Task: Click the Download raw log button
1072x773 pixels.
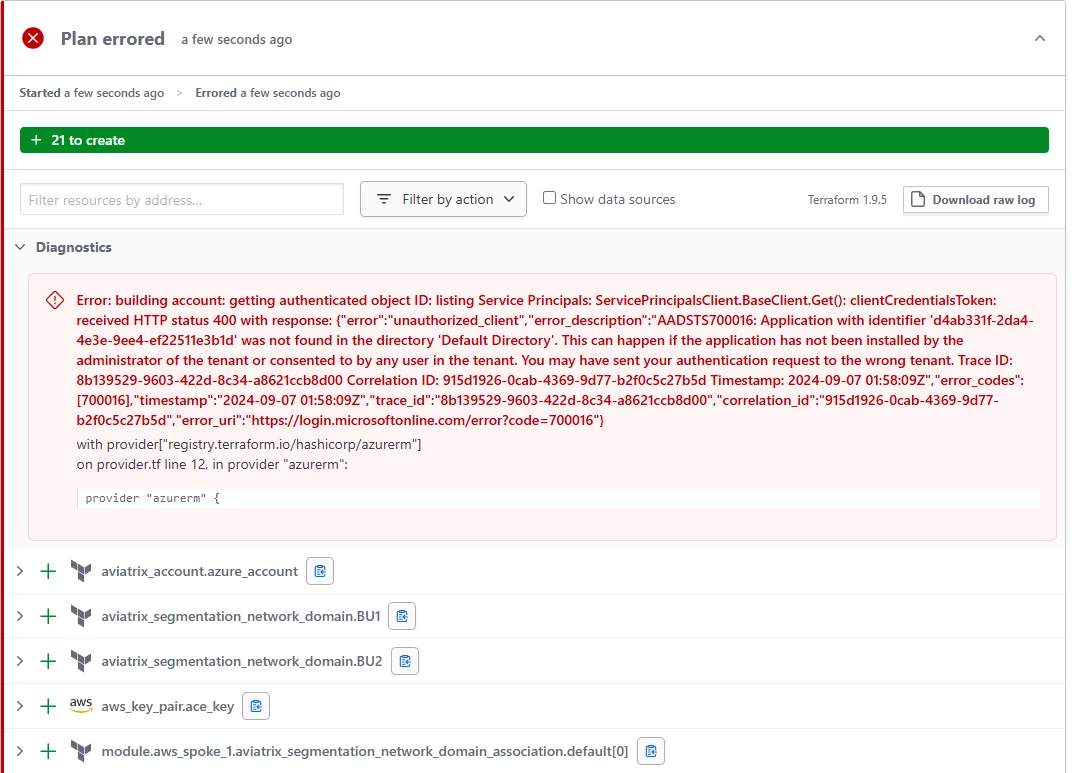Action: coord(976,200)
